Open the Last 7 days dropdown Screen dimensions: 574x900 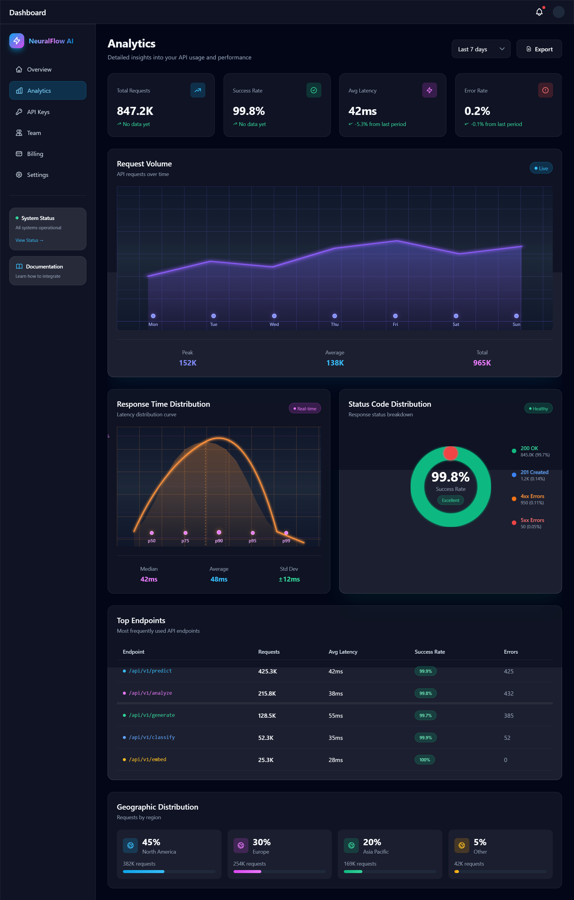tap(481, 49)
